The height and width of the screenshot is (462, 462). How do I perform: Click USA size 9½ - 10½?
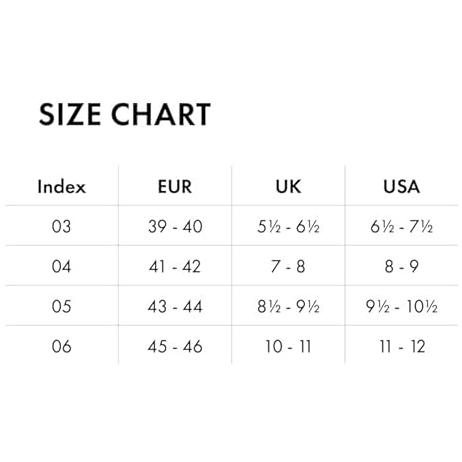coord(401,307)
